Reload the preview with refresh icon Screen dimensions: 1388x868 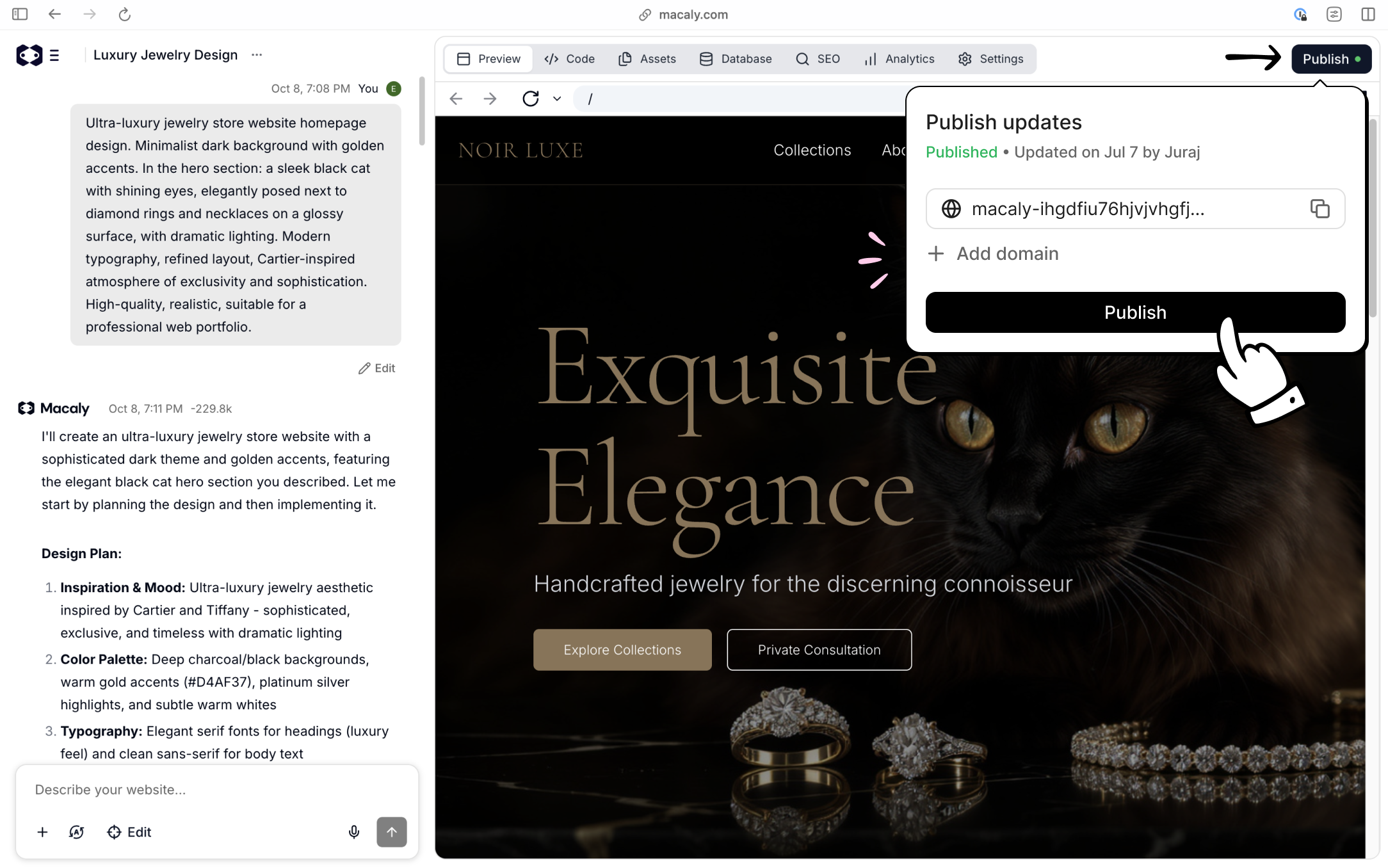point(530,99)
